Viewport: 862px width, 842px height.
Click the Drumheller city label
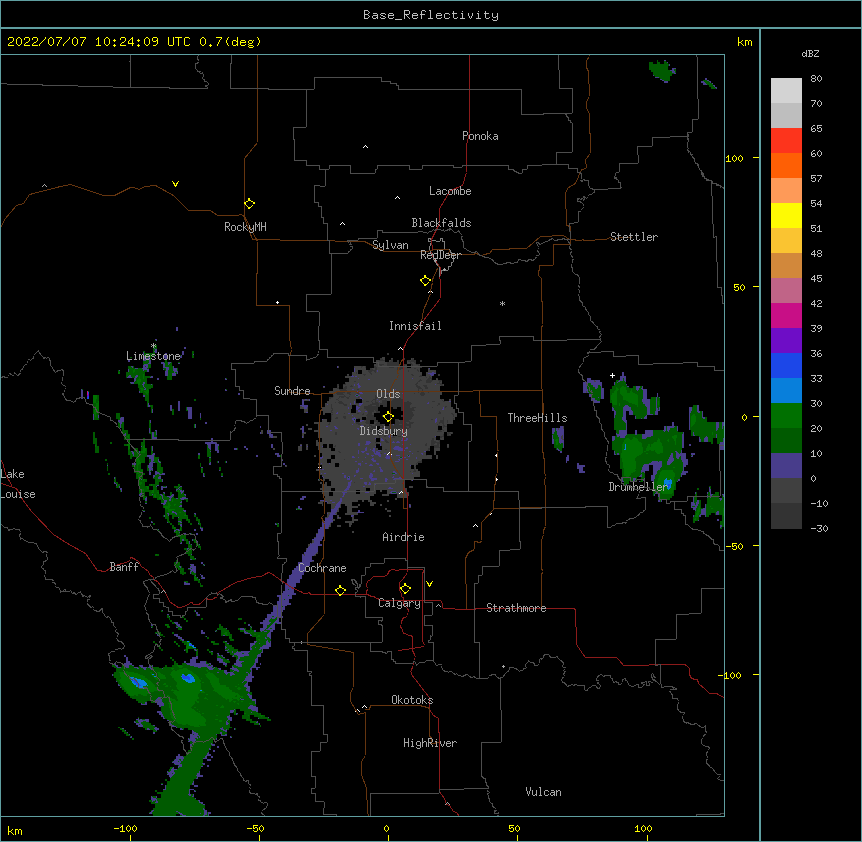(638, 487)
